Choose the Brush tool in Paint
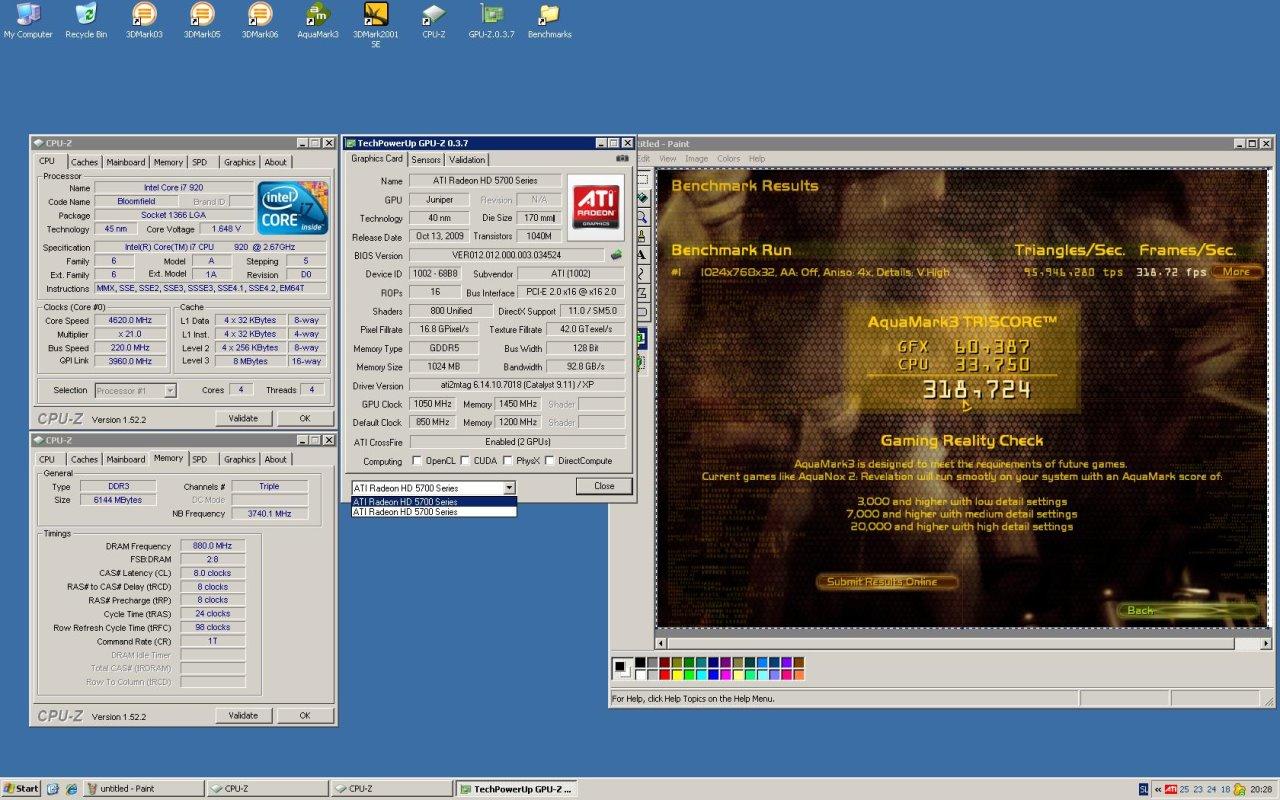Screen dimensions: 1280x800 click(x=644, y=235)
